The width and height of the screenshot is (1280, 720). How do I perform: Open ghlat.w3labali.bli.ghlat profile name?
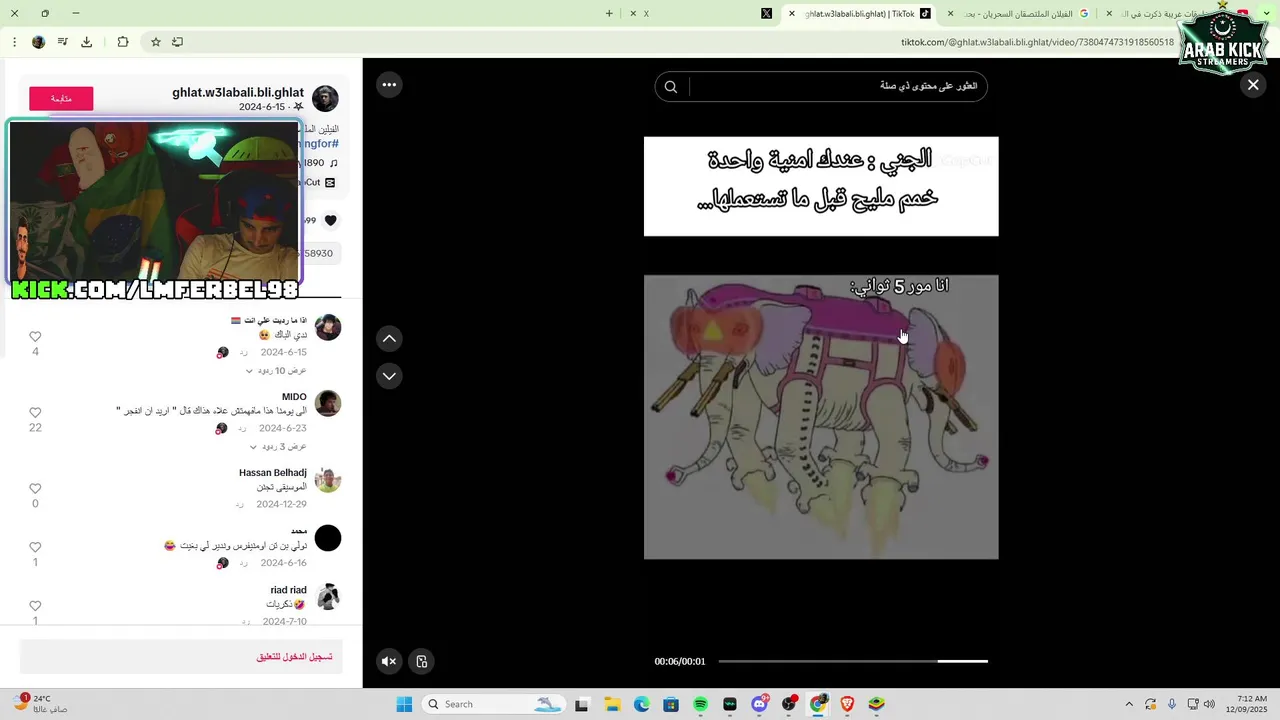pyautogui.click(x=238, y=93)
